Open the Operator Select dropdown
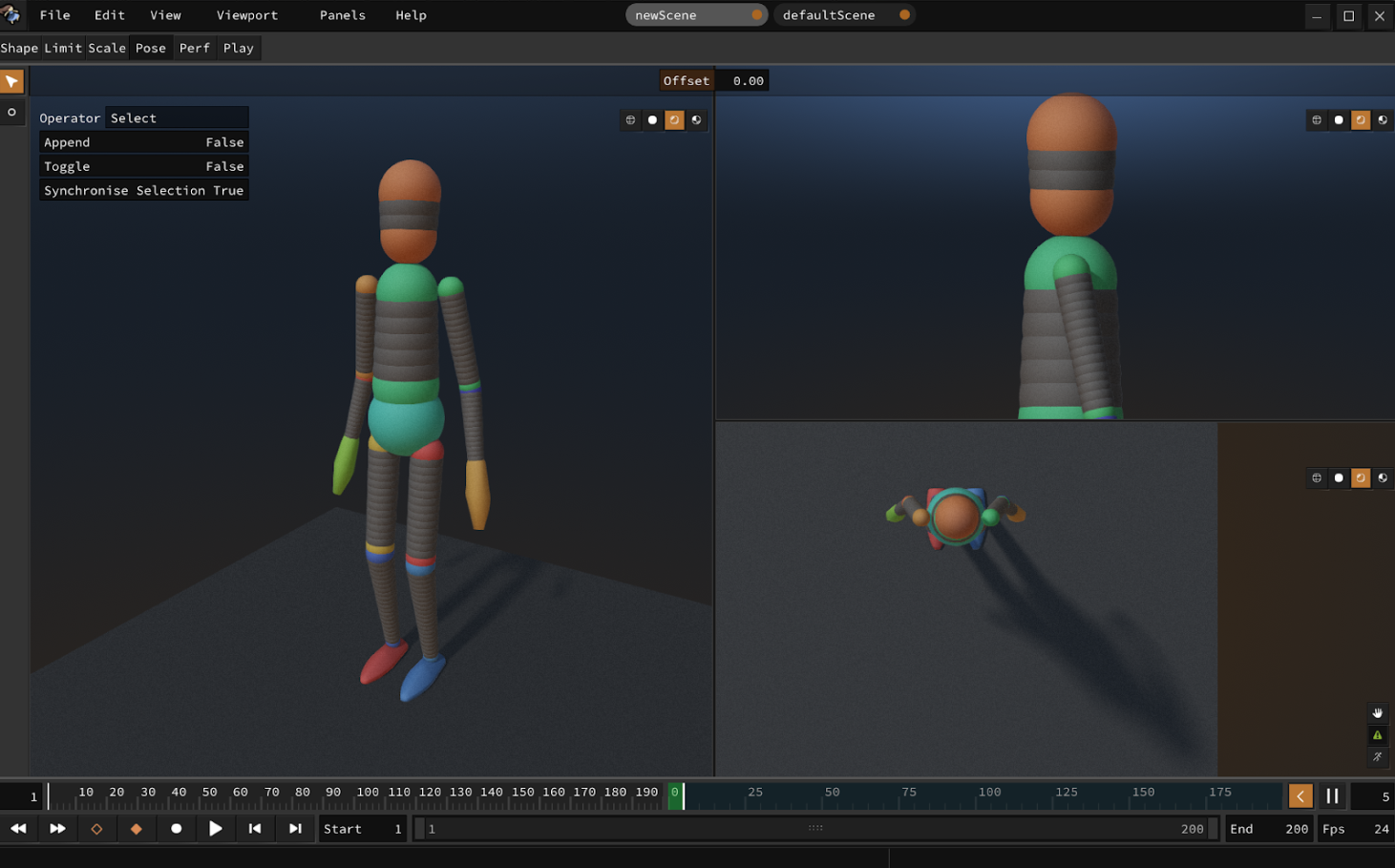 tap(177, 118)
